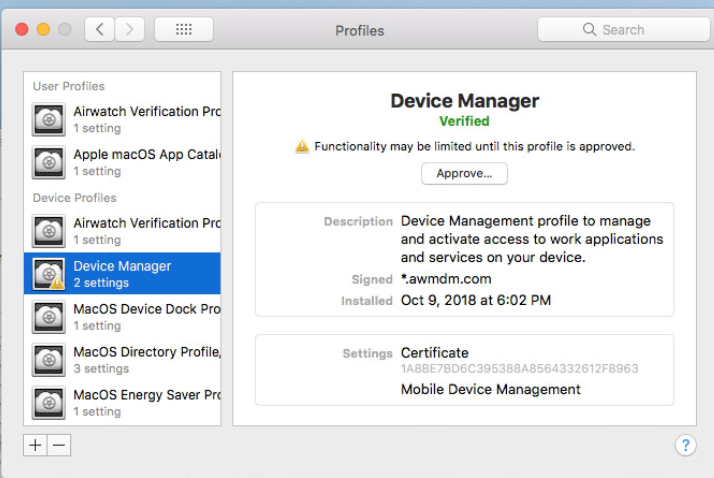
Task: Click the Device Manager profile icon
Action: pos(49,274)
